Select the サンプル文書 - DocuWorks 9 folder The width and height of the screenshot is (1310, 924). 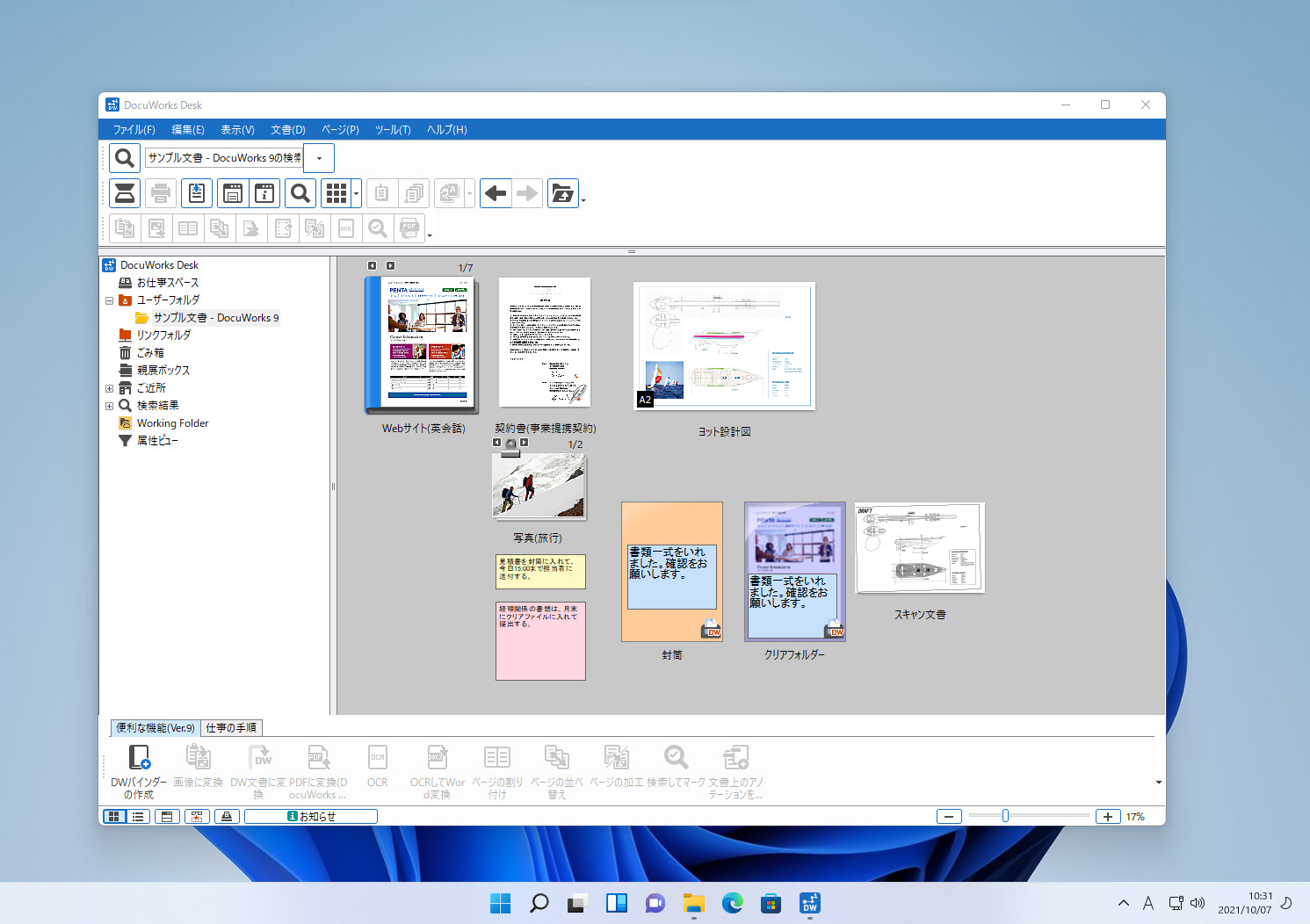(216, 318)
